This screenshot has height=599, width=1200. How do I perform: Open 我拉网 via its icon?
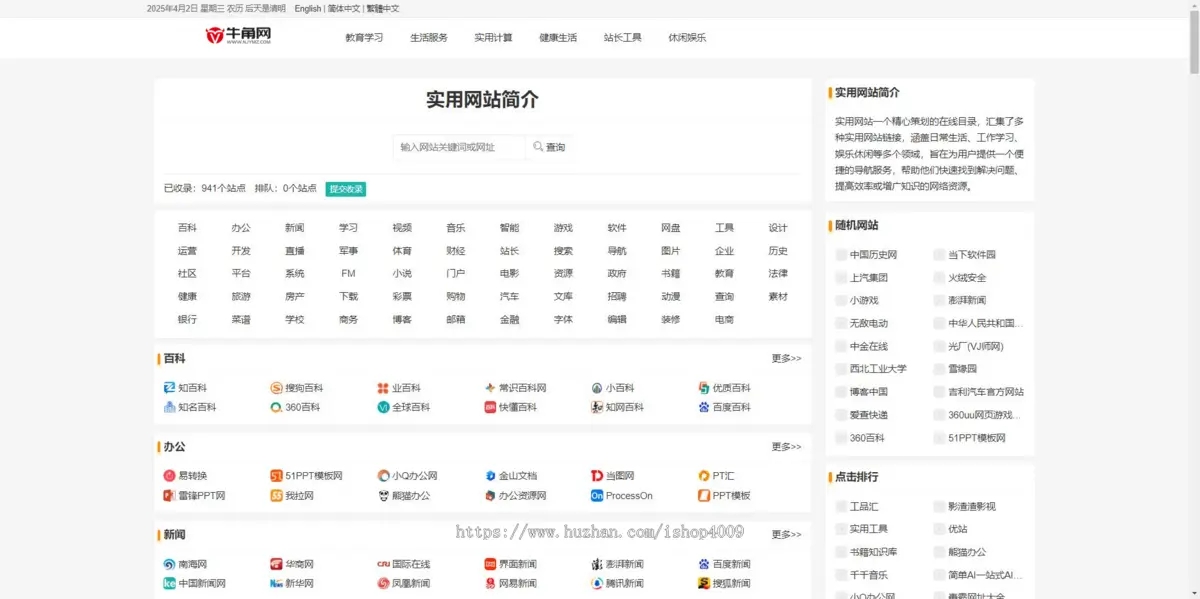coord(276,495)
